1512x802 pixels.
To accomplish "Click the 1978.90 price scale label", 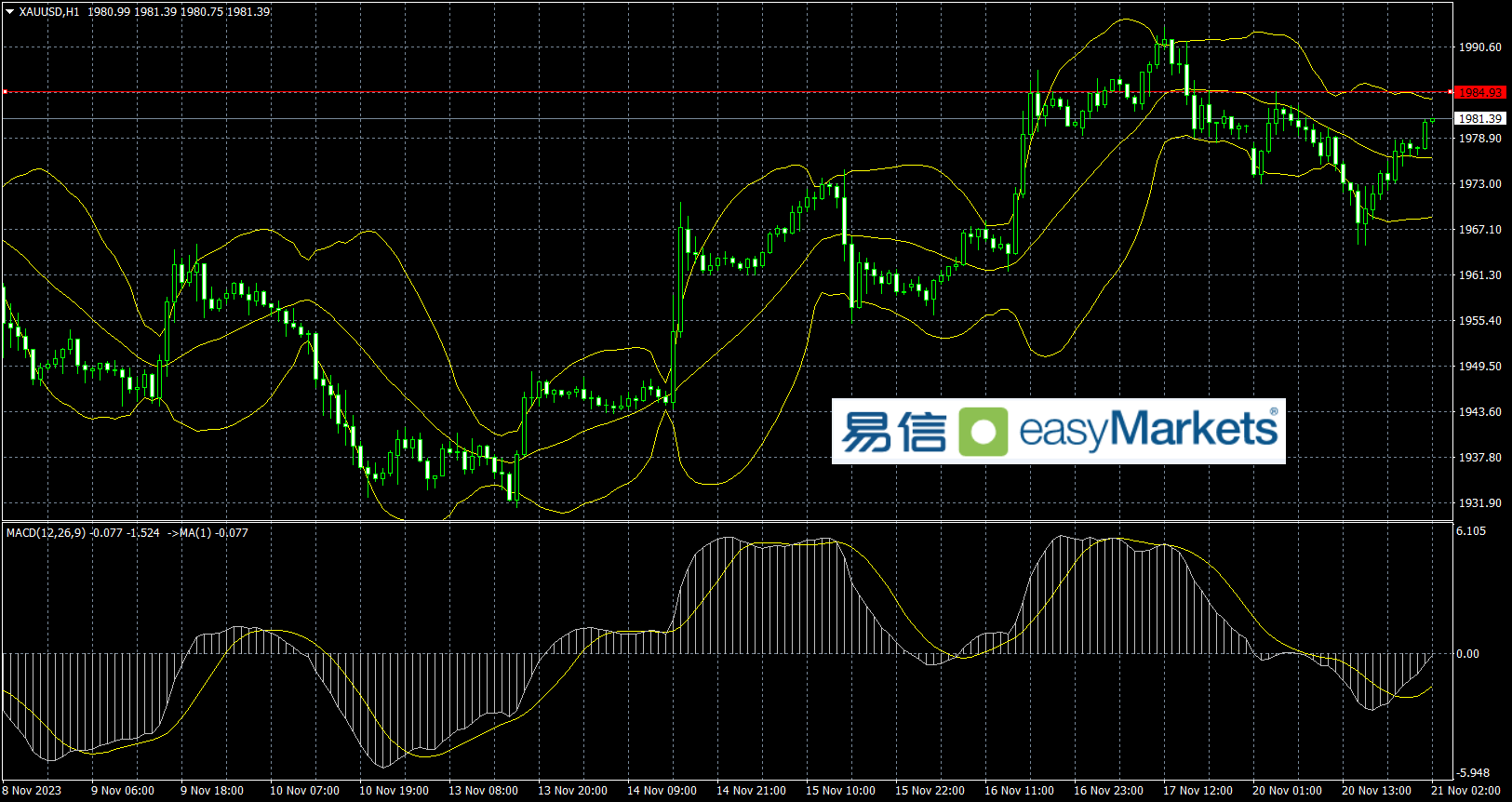I will (1479, 138).
